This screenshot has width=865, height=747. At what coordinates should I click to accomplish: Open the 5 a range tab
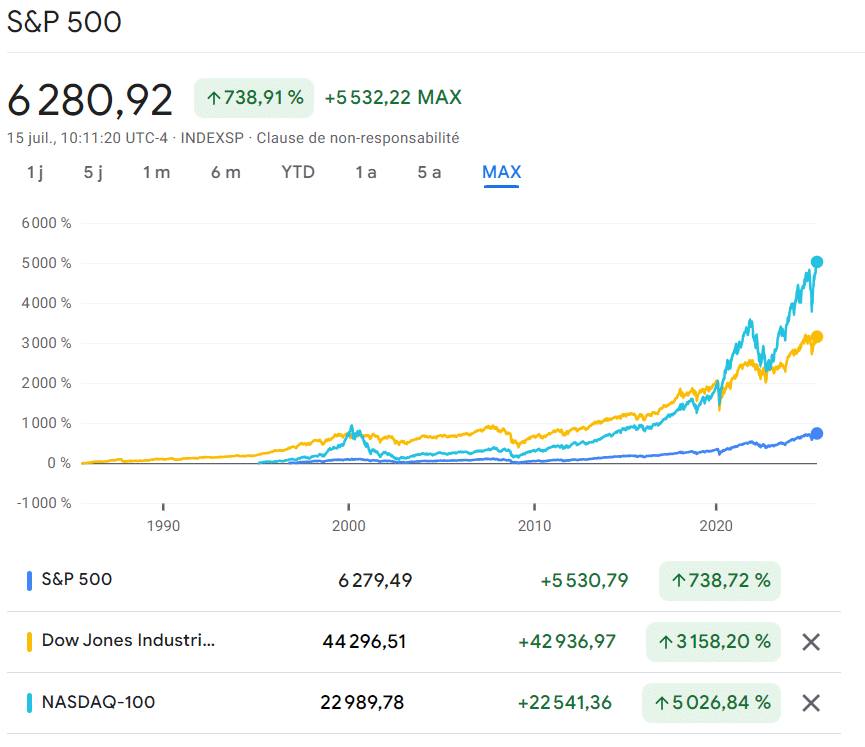pyautogui.click(x=429, y=173)
